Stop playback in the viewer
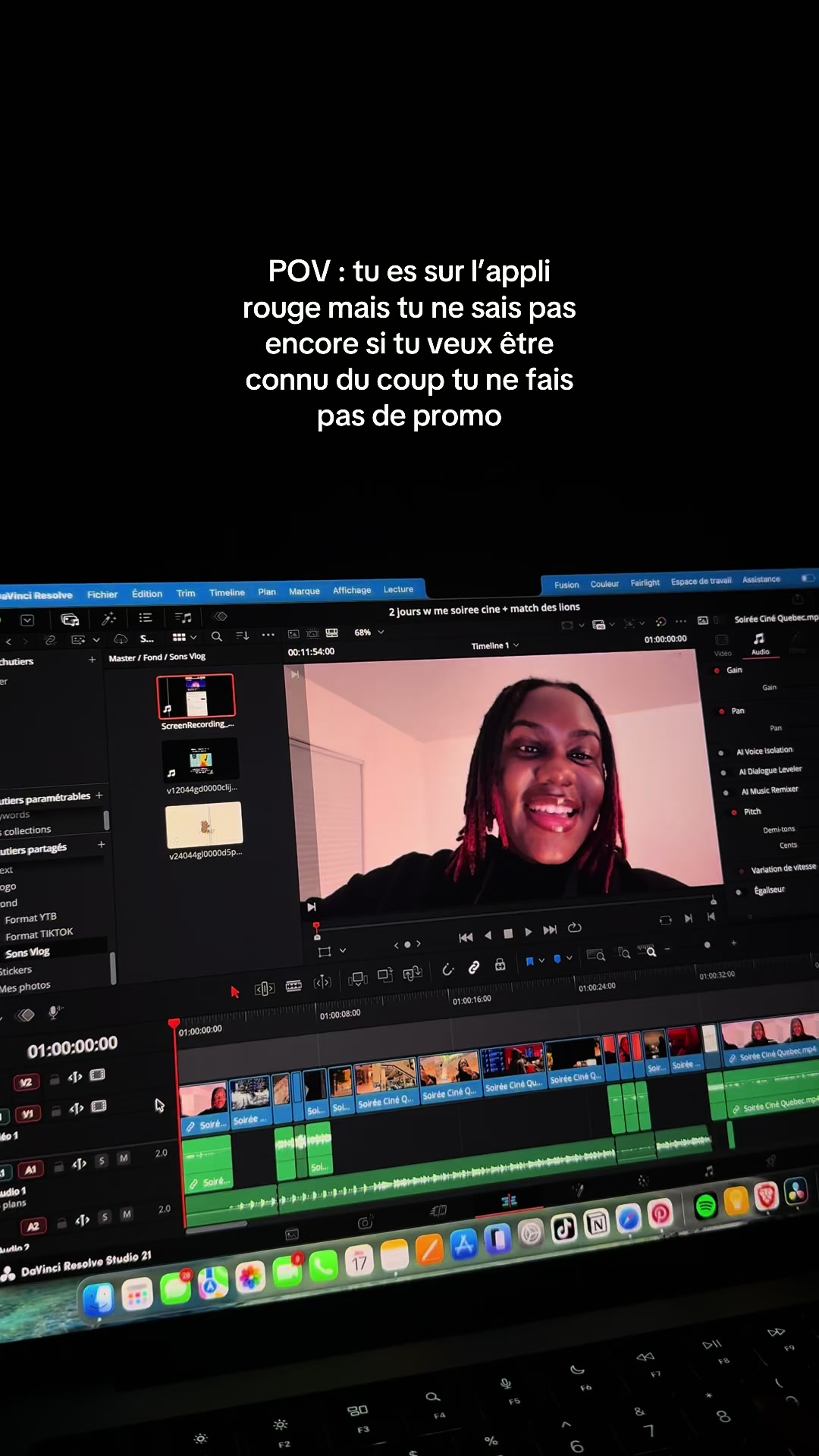 508,934
